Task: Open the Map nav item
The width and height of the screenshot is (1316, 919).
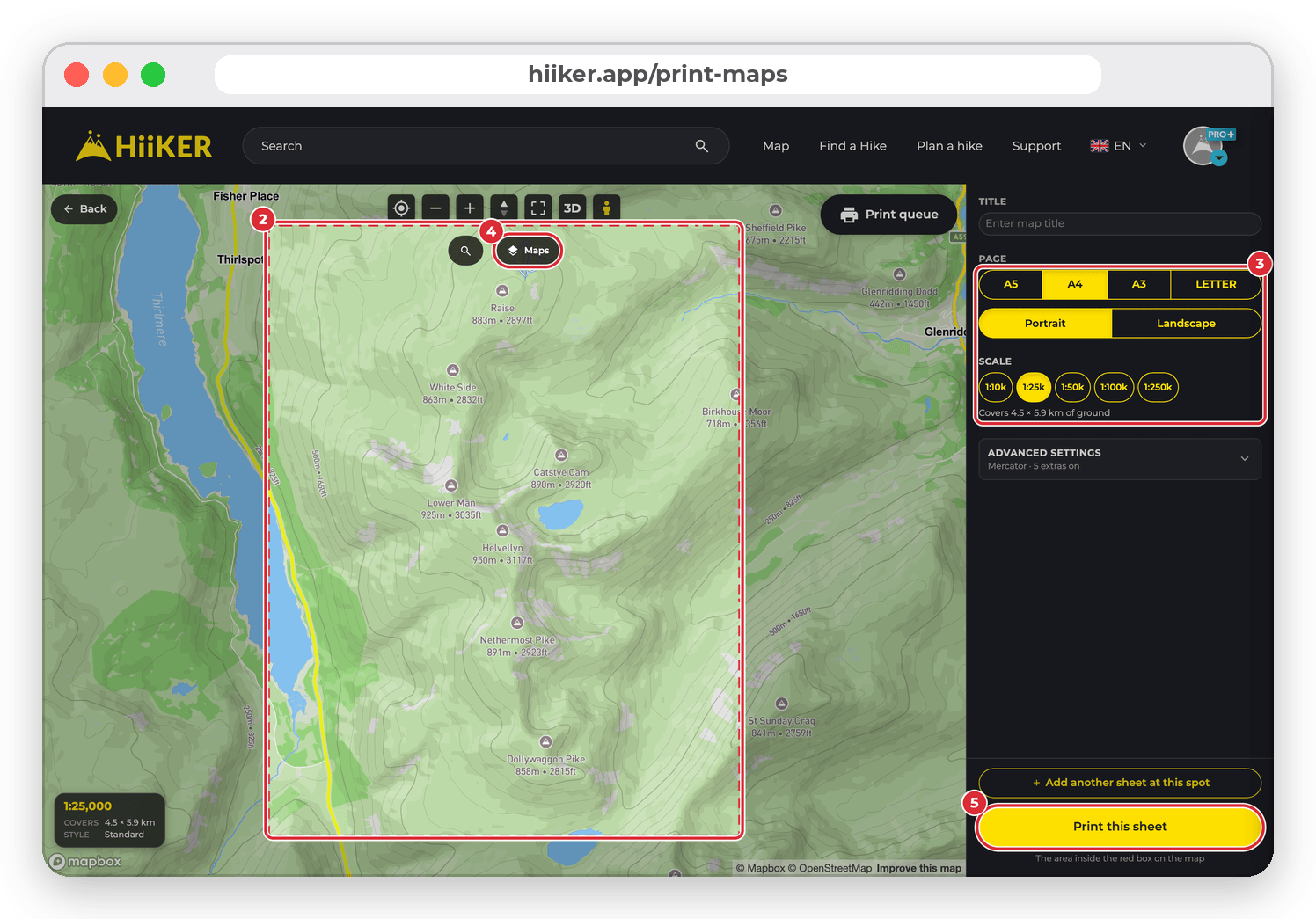Action: [776, 146]
